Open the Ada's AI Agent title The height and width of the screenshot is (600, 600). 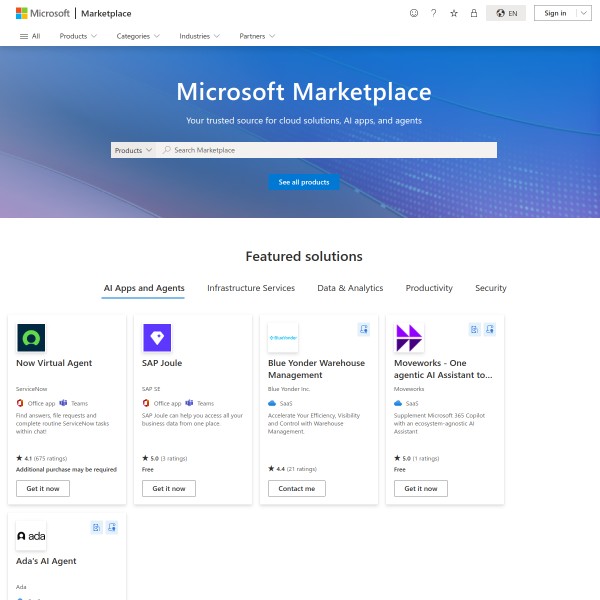46,561
